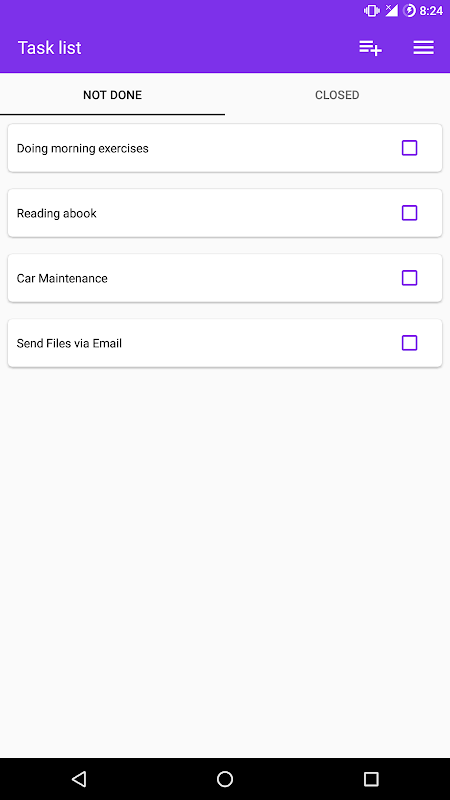Open recent apps square button

click(x=371, y=779)
